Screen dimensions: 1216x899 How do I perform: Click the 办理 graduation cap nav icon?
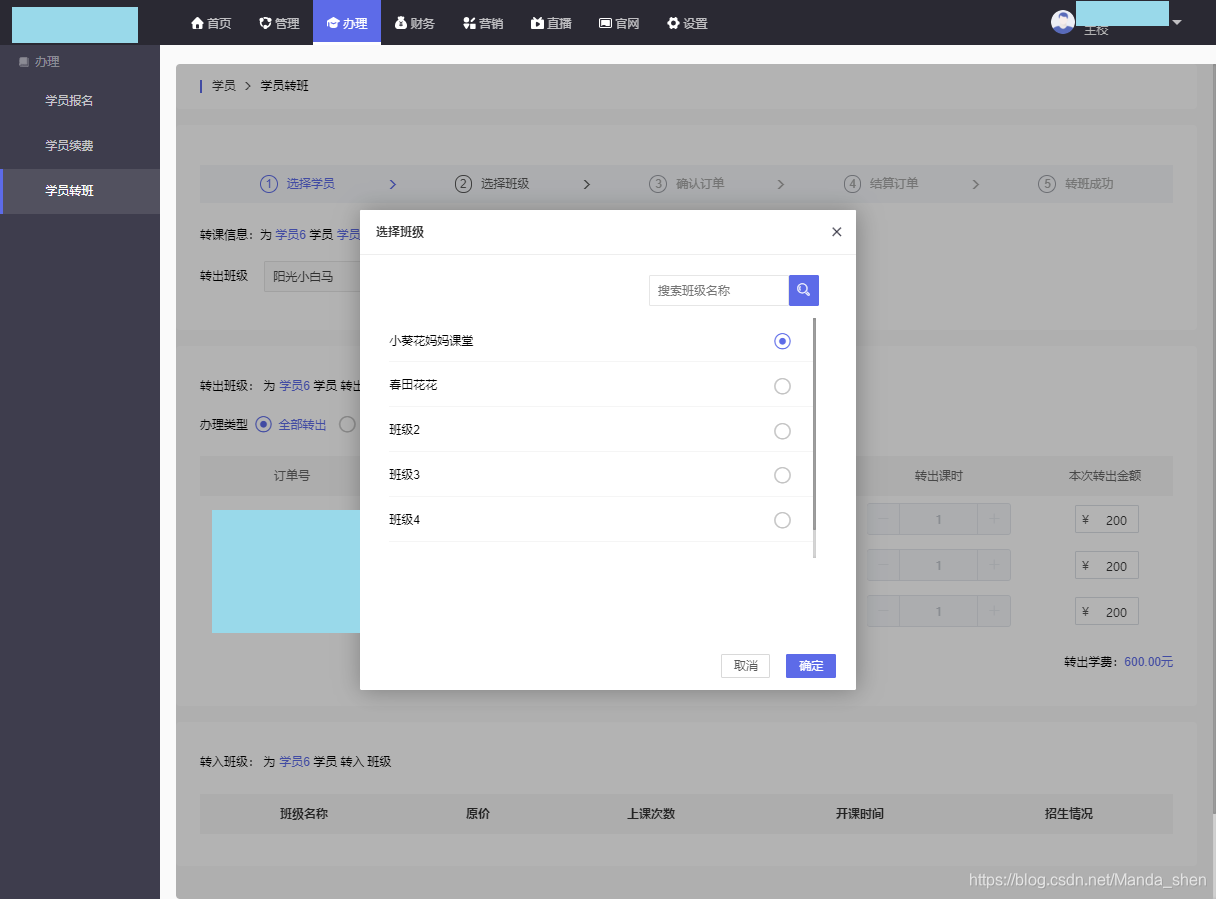pyautogui.click(x=330, y=22)
